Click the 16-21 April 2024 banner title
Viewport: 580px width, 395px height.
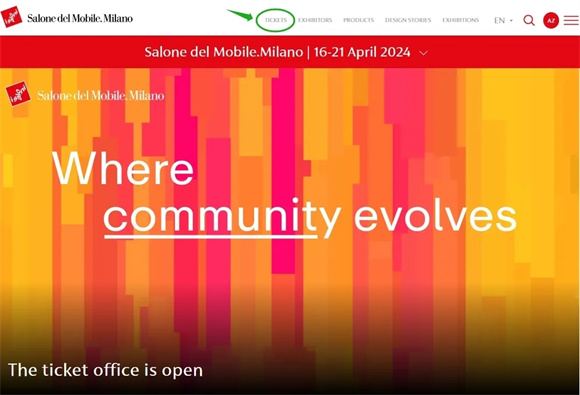tap(277, 52)
